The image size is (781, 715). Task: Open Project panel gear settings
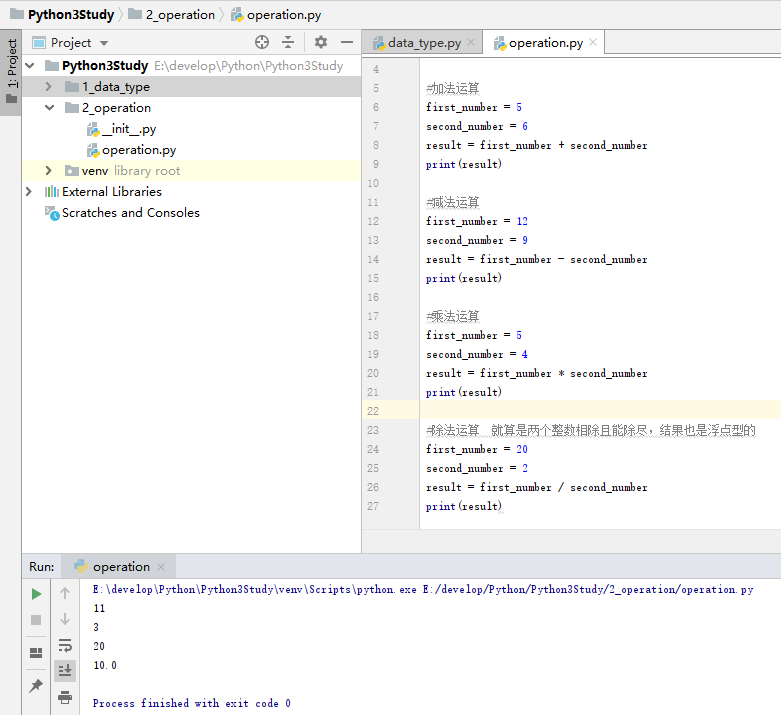click(321, 42)
